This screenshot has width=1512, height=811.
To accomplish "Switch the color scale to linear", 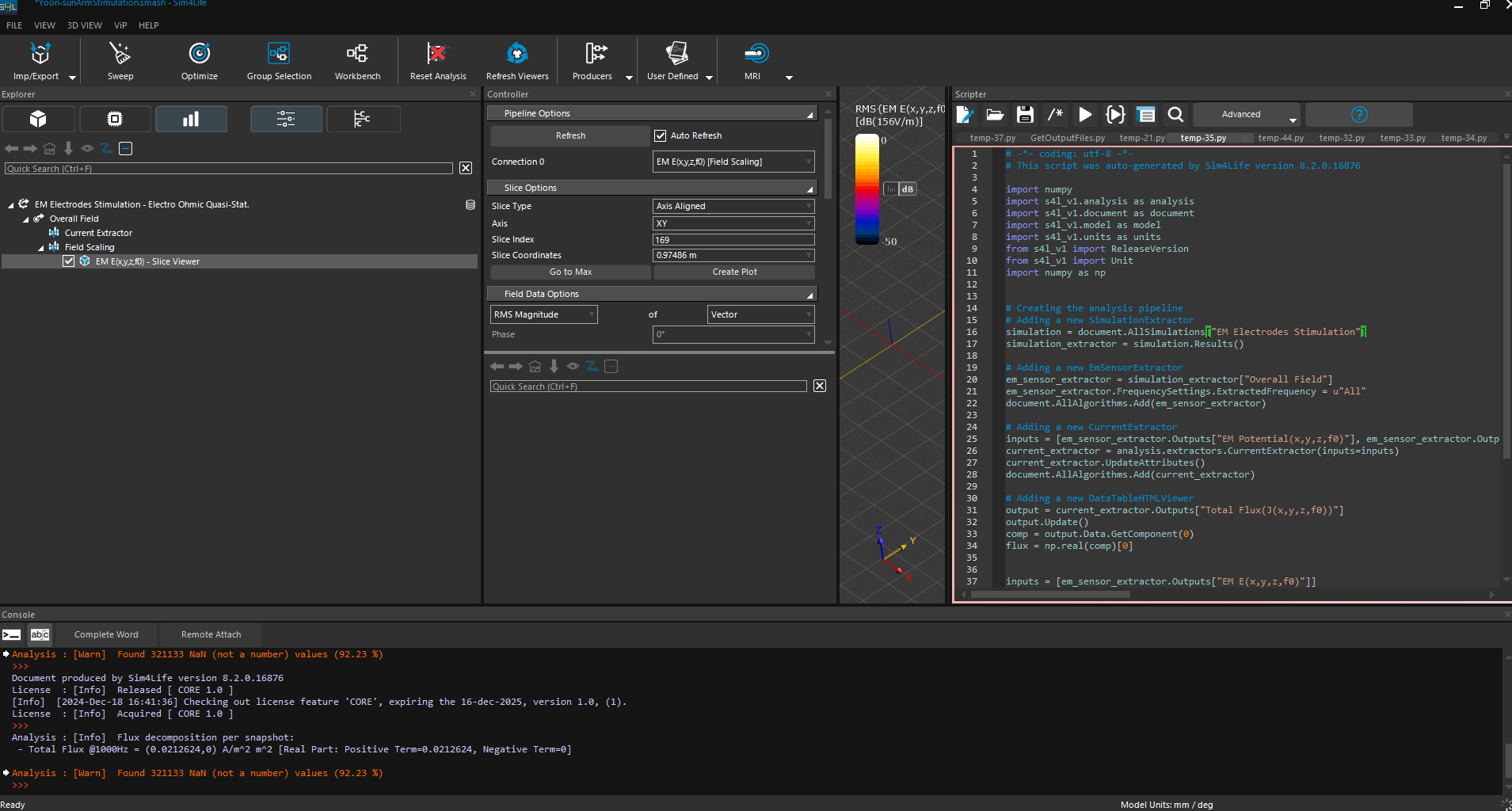I will (891, 189).
